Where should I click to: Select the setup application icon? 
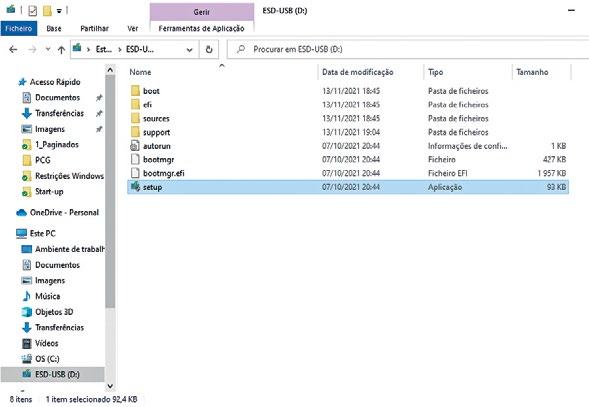point(135,186)
